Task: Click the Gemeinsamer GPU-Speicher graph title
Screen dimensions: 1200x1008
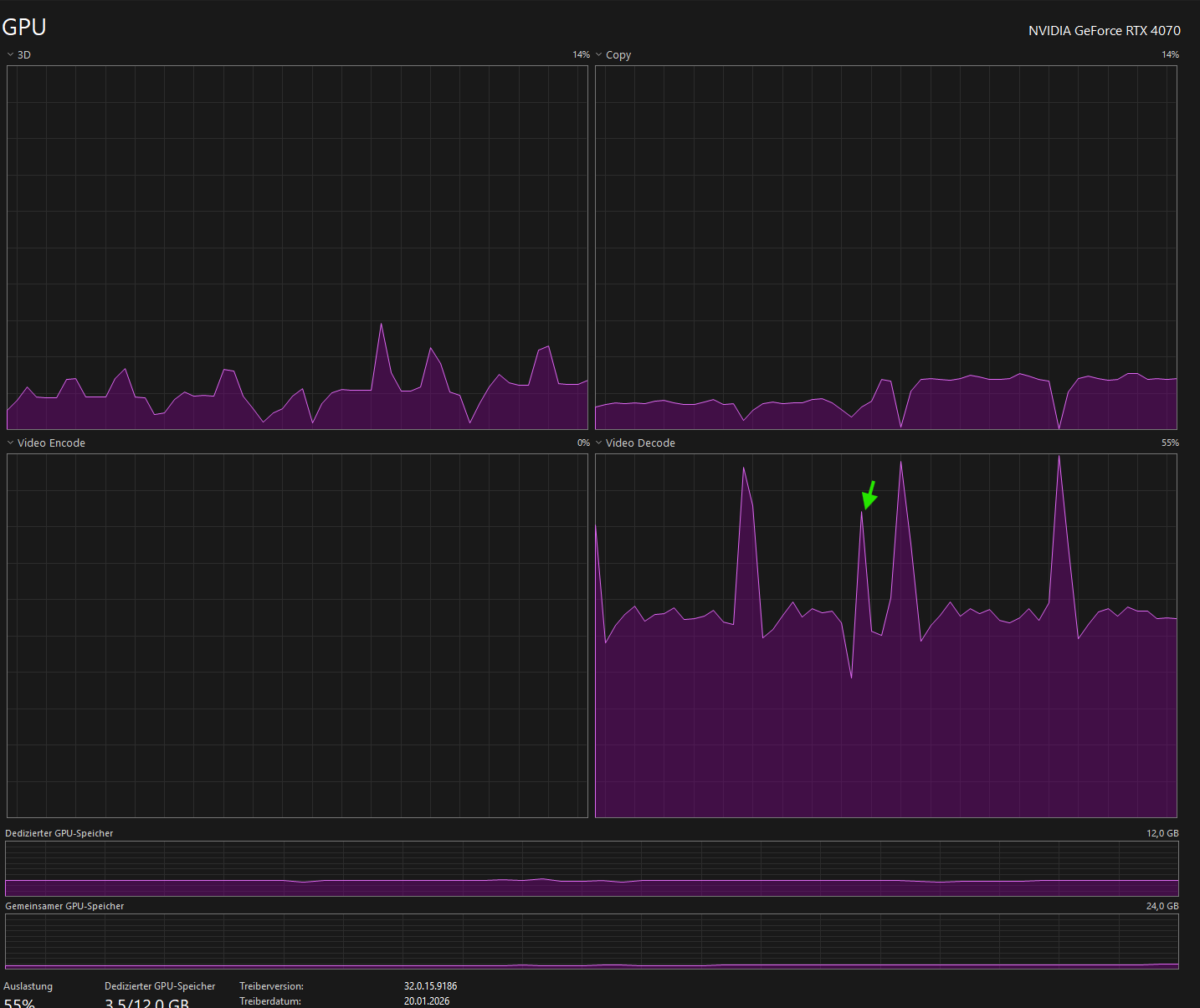Action: (x=64, y=906)
